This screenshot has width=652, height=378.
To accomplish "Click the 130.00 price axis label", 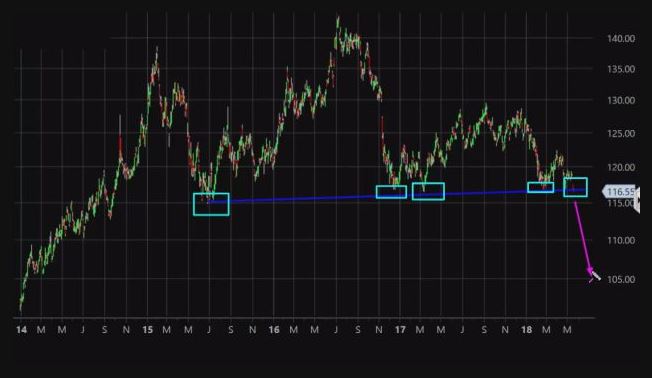I will 621,101.
